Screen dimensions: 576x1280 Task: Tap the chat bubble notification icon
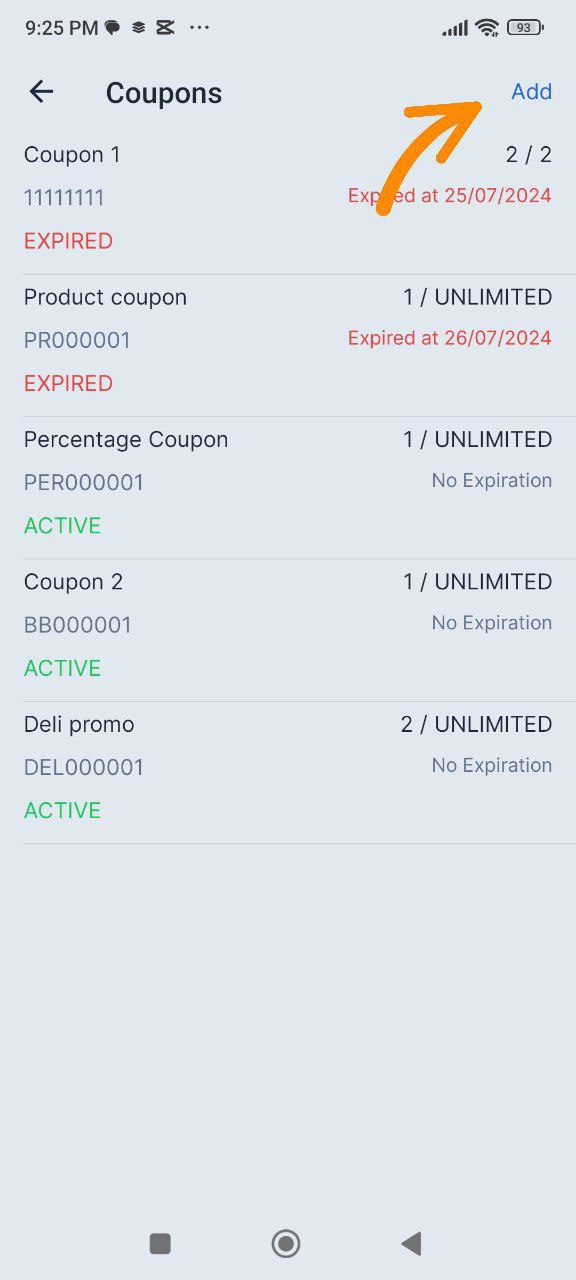(x=113, y=28)
